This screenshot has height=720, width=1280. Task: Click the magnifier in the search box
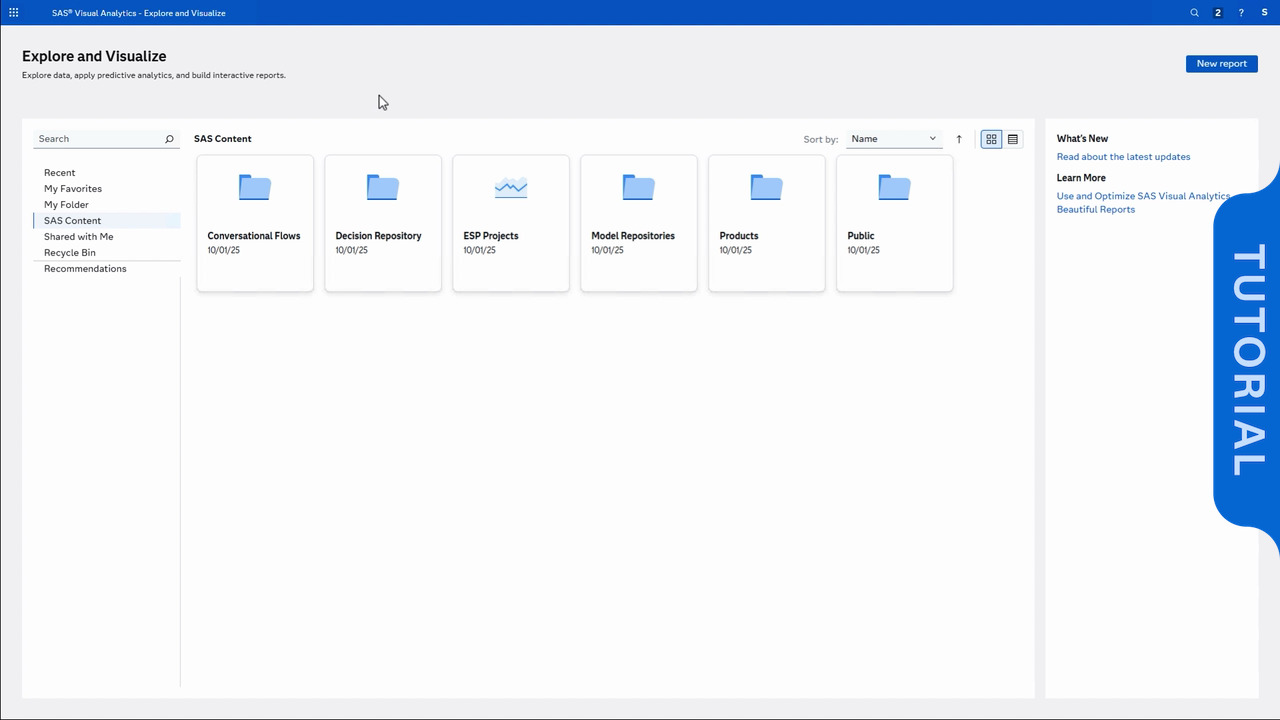[x=169, y=139]
